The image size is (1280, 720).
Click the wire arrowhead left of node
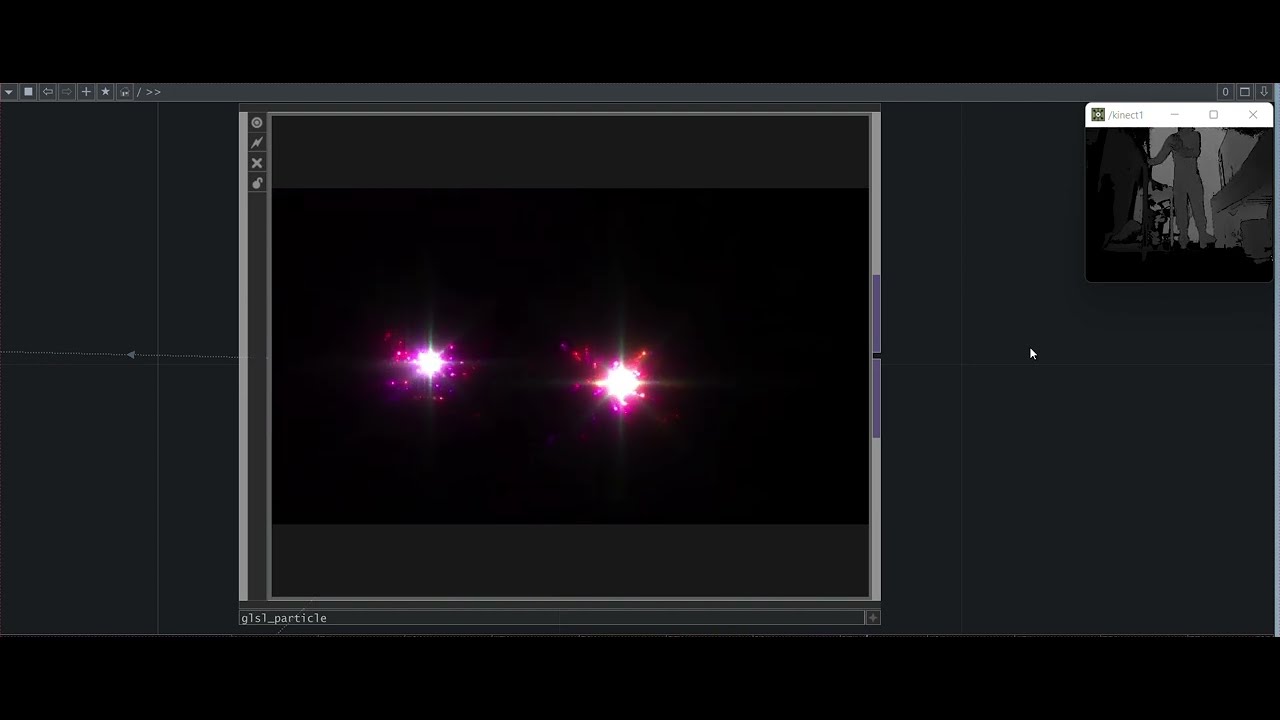coord(131,354)
